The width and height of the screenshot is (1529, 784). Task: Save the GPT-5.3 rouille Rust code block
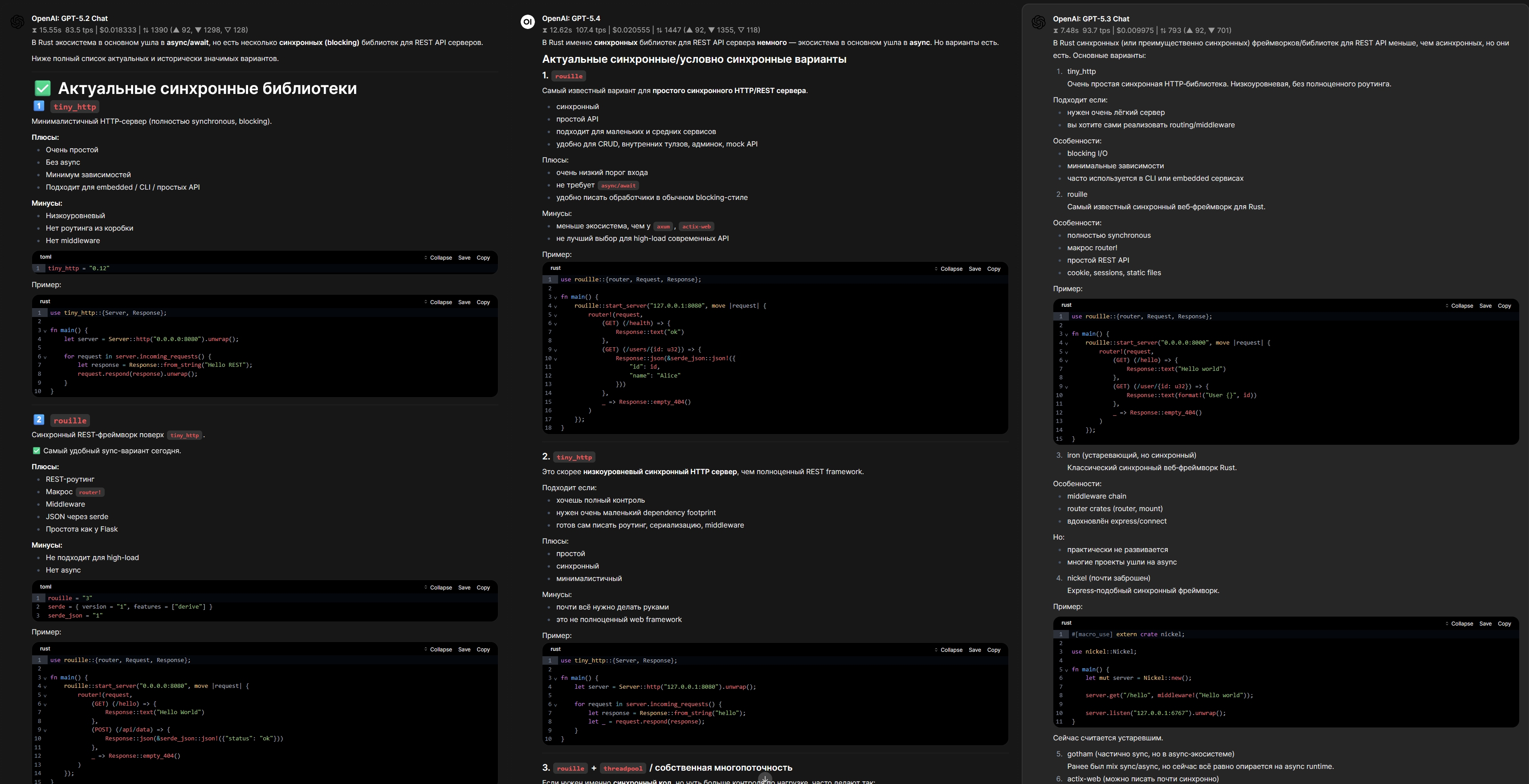1484,306
